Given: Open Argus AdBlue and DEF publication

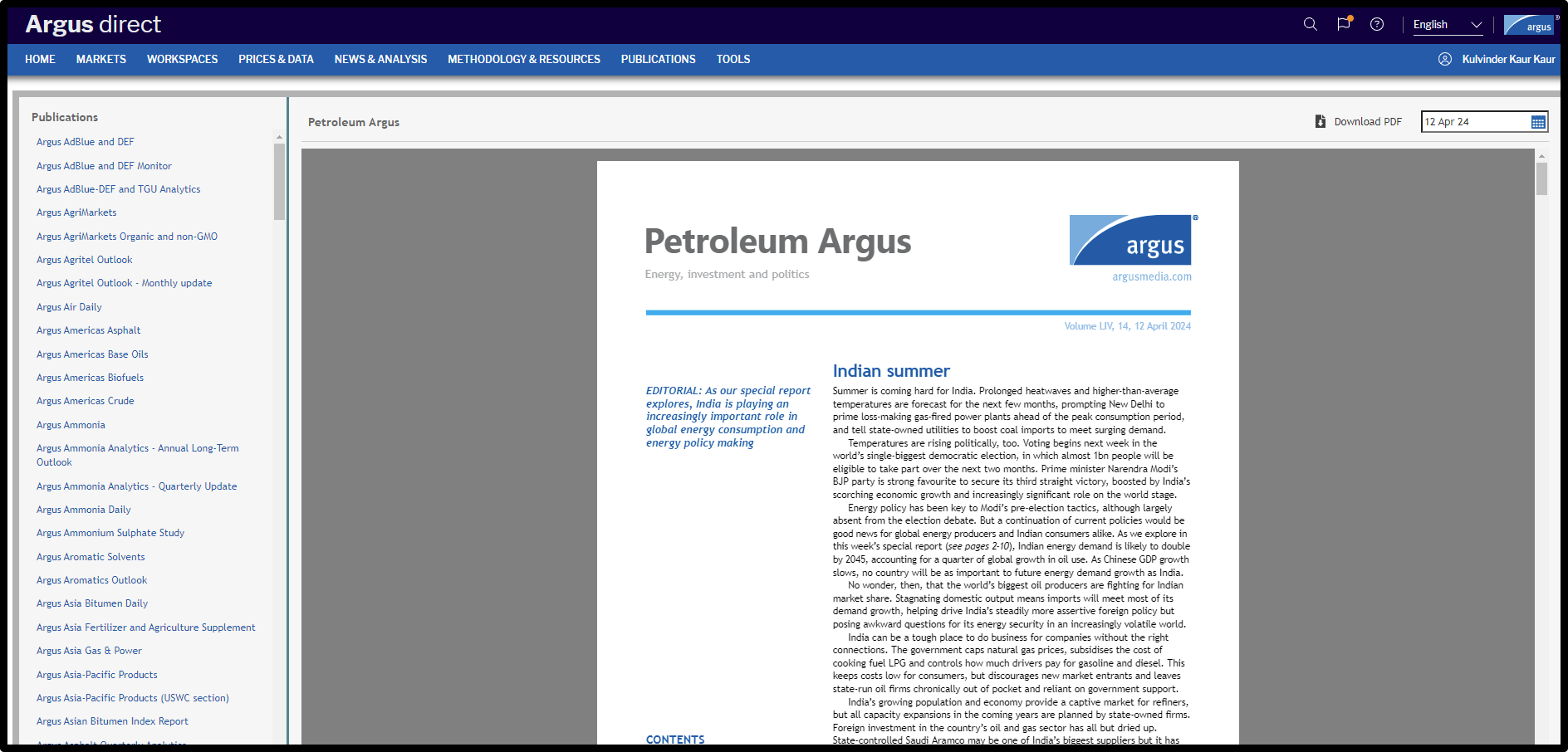Looking at the screenshot, I should click(x=86, y=142).
